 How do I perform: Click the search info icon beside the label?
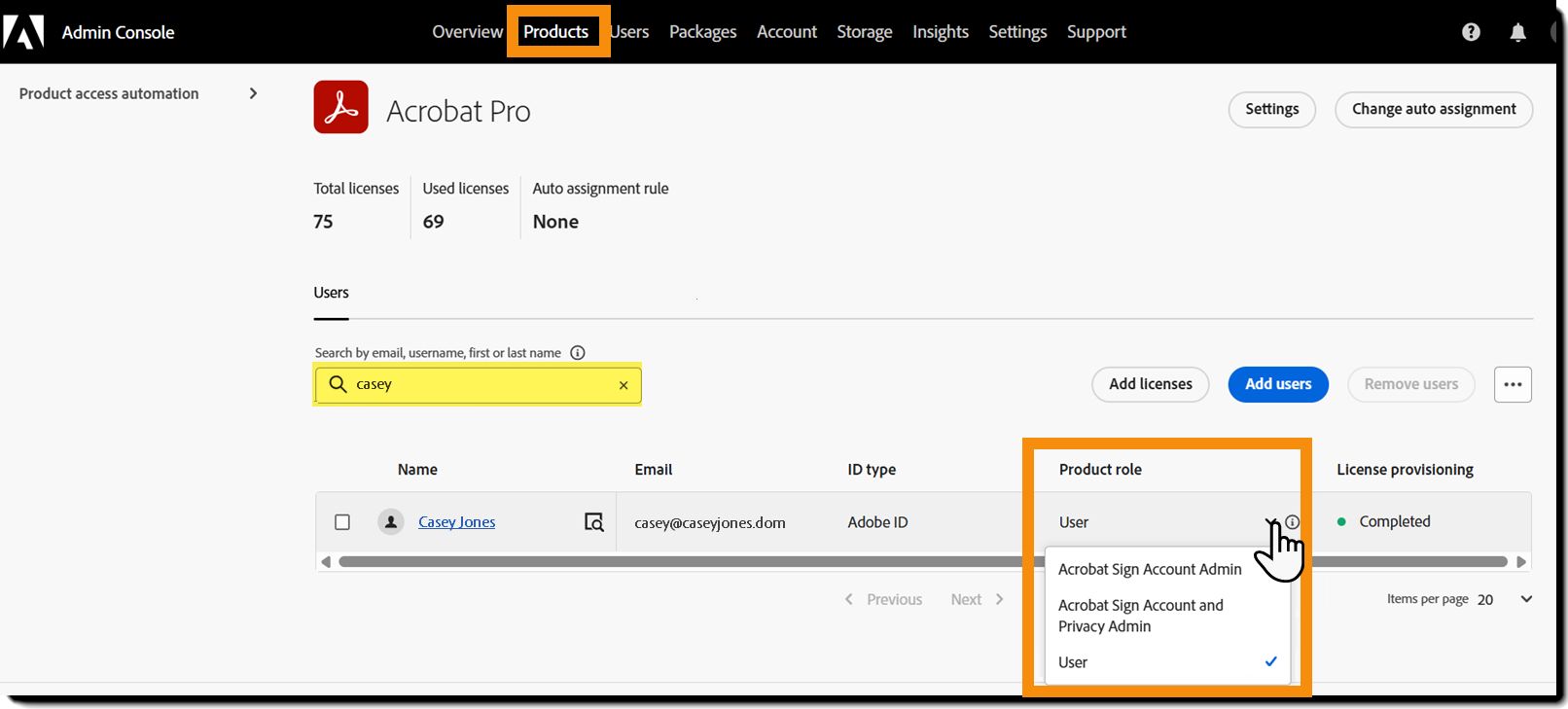[578, 353]
